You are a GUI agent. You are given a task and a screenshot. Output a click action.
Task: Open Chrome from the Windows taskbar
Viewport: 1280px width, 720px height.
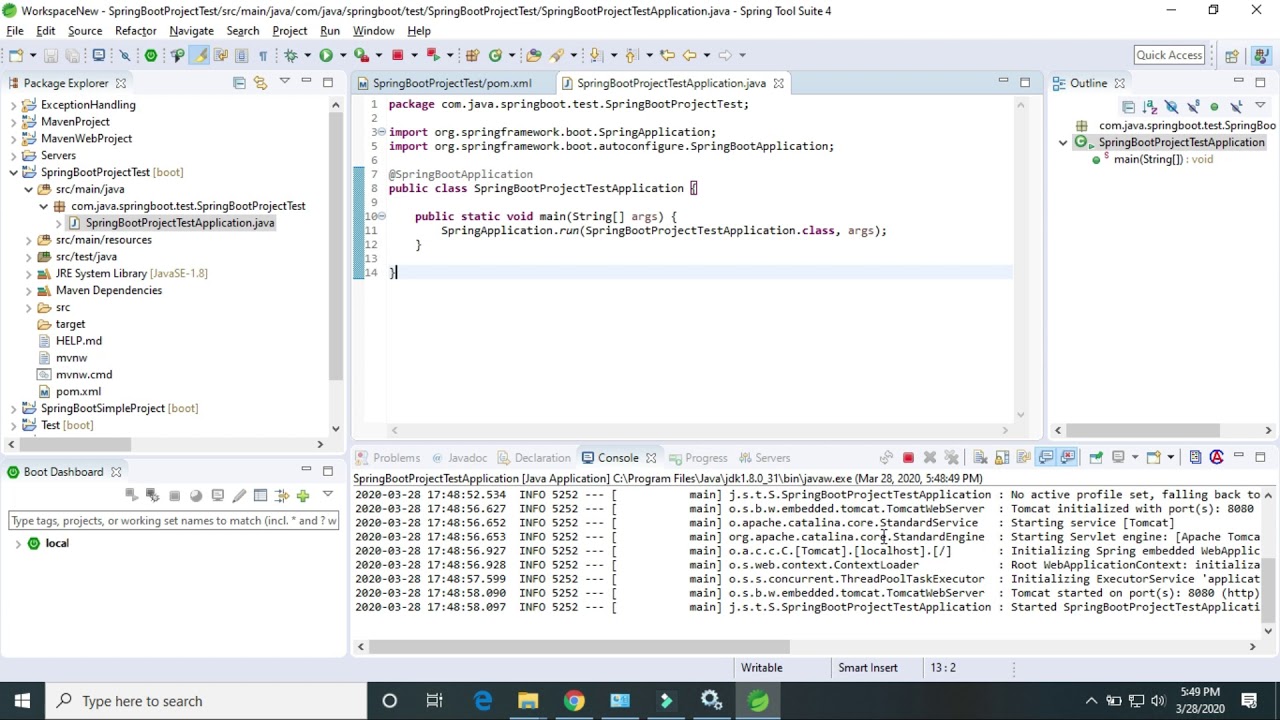click(574, 701)
